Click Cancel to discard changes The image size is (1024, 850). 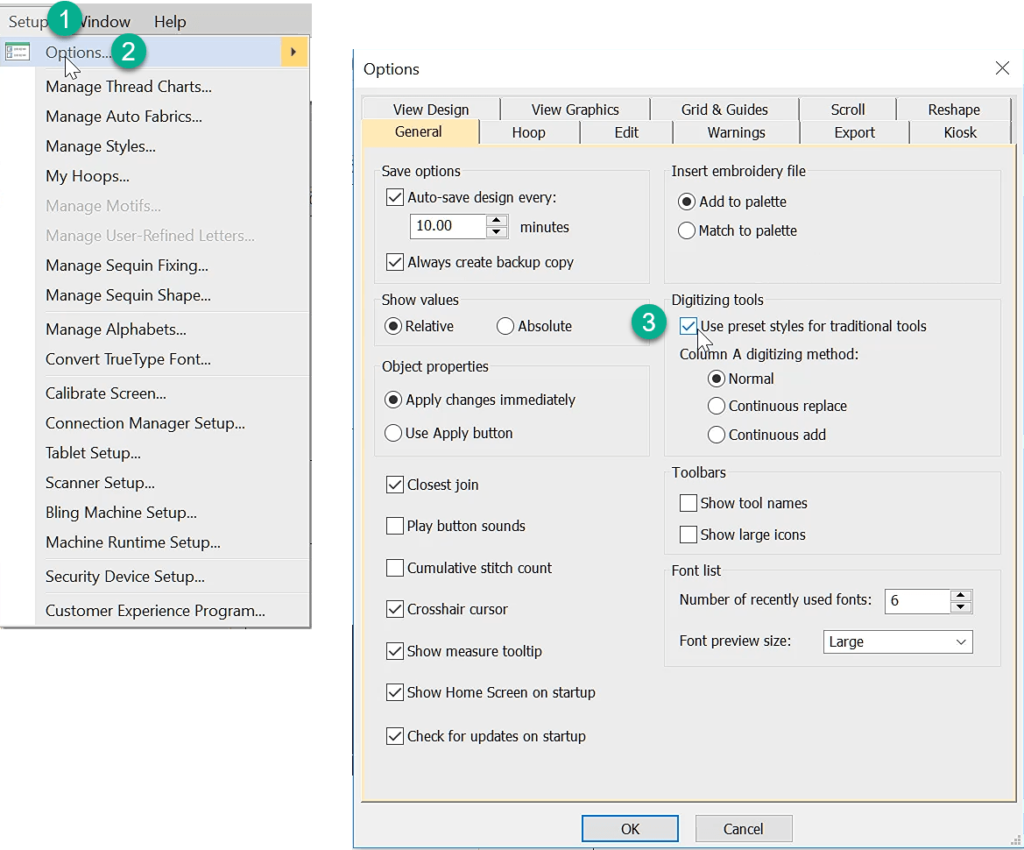[x=743, y=828]
